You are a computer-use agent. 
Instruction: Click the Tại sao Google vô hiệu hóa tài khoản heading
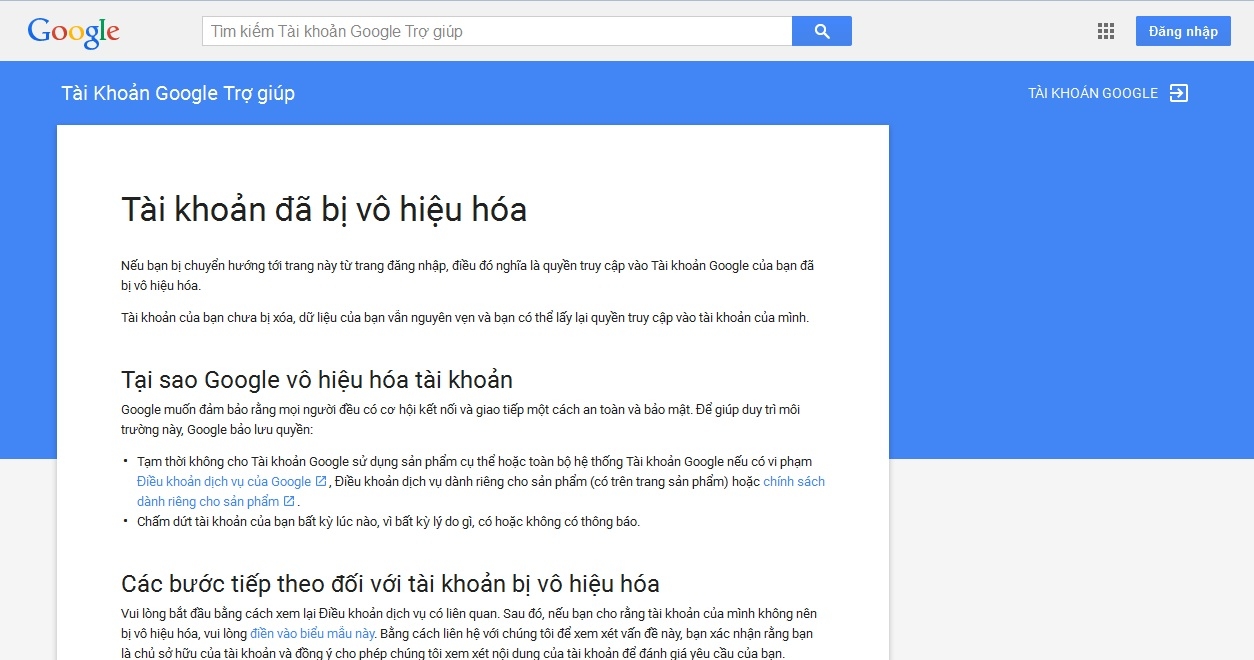(316, 380)
